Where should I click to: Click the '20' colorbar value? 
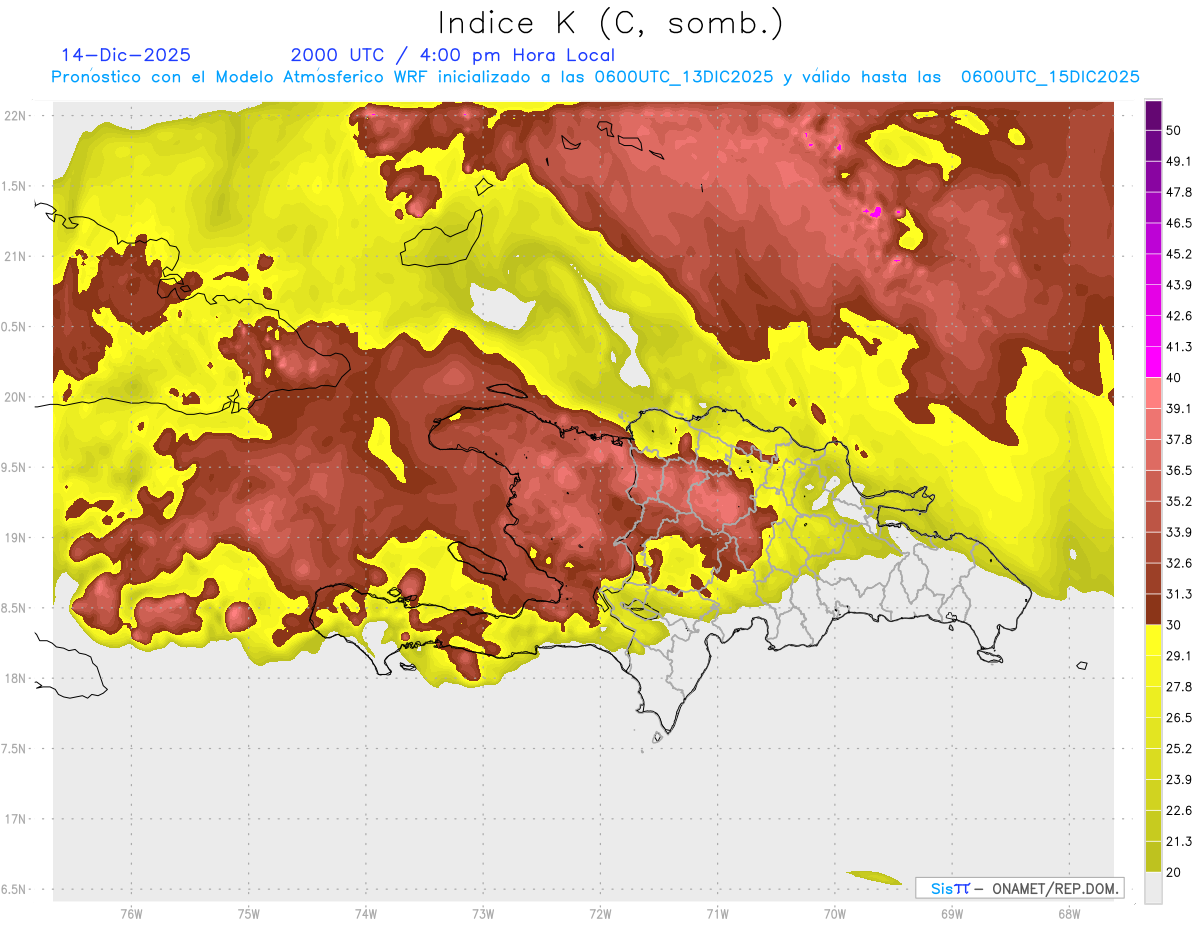[x=1174, y=872]
